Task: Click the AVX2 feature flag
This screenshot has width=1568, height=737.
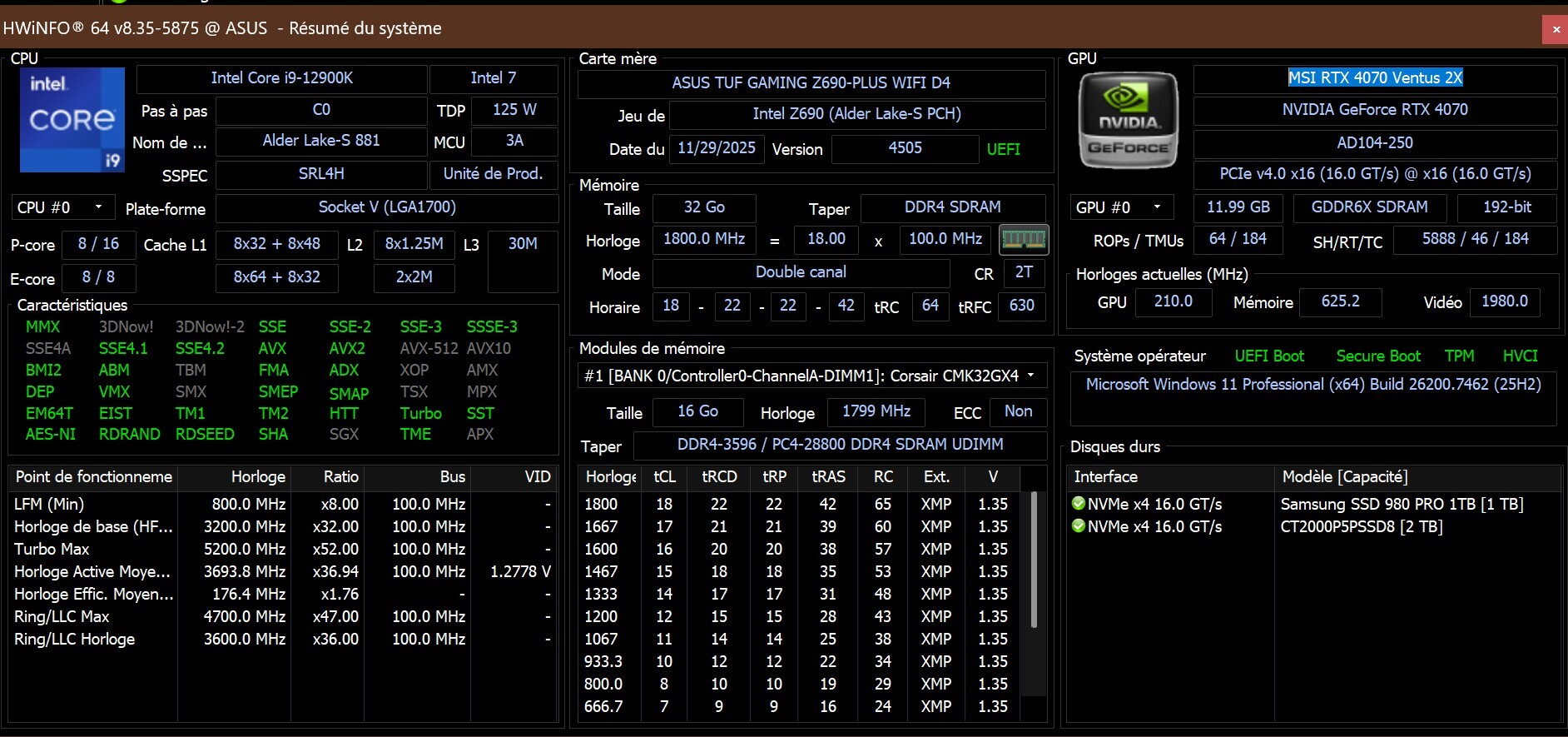Action: [x=347, y=348]
